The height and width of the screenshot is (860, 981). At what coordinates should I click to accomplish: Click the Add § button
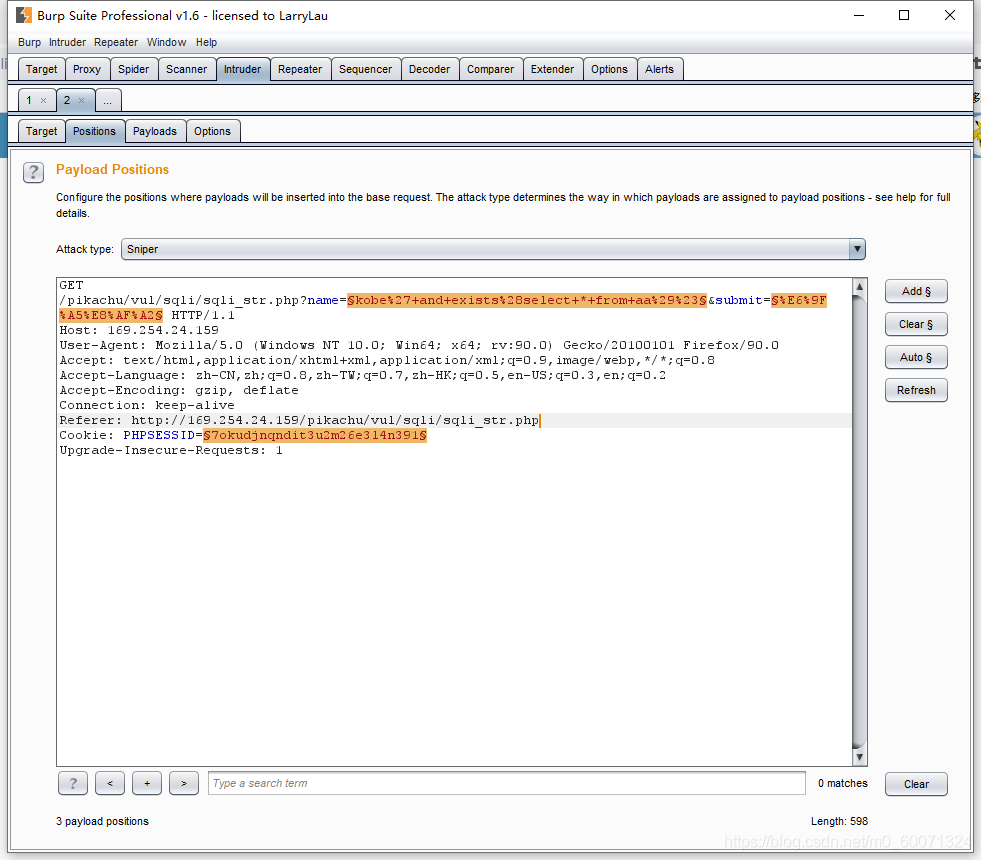(916, 291)
